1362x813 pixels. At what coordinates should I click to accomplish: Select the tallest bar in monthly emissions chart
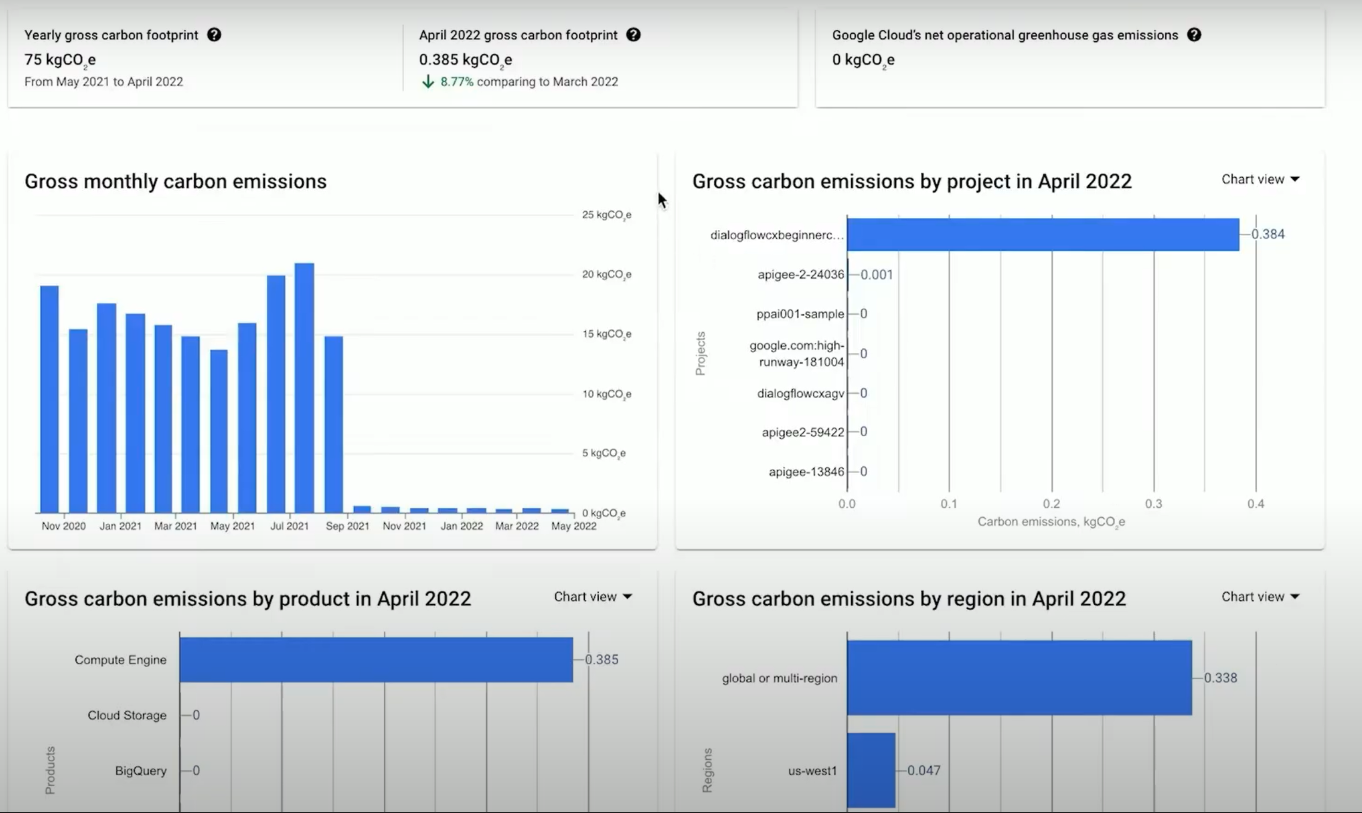(x=304, y=388)
